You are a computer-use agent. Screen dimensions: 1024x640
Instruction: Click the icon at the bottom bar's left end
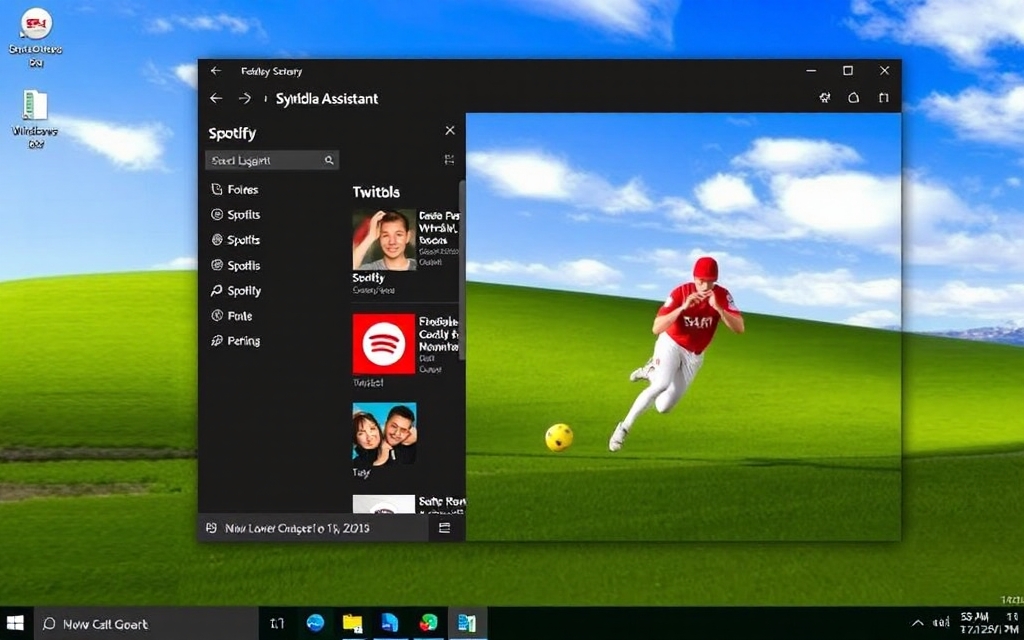(x=211, y=528)
